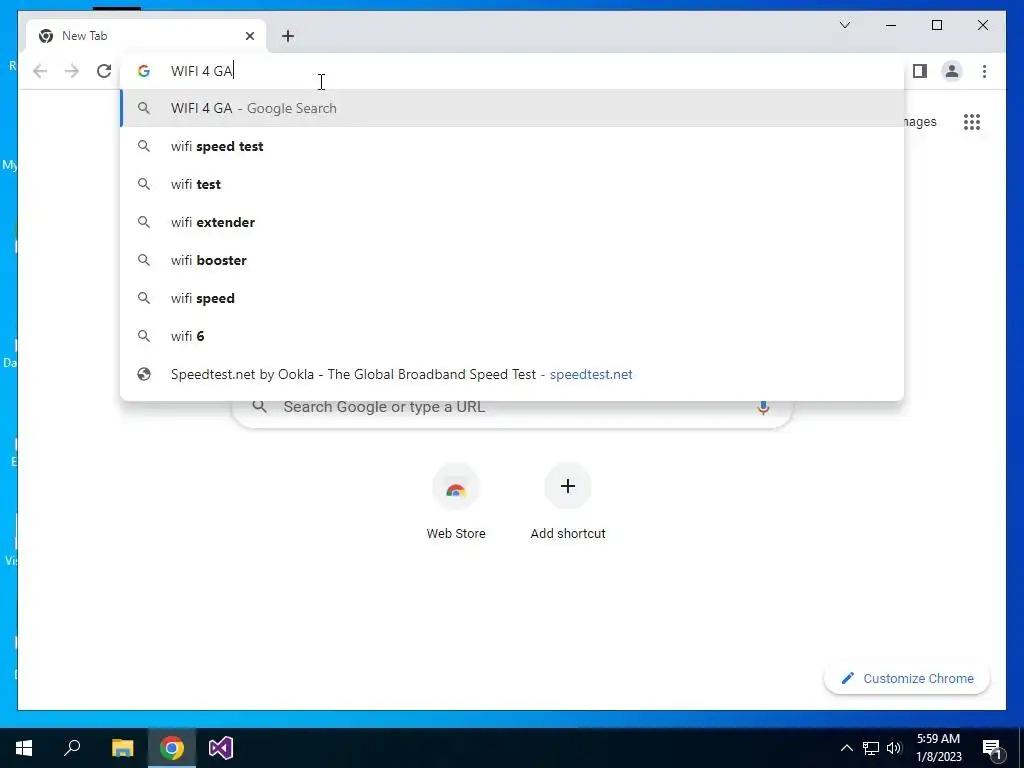The image size is (1024, 768).
Task: Click the Google G icon in address bar
Action: pos(144,71)
